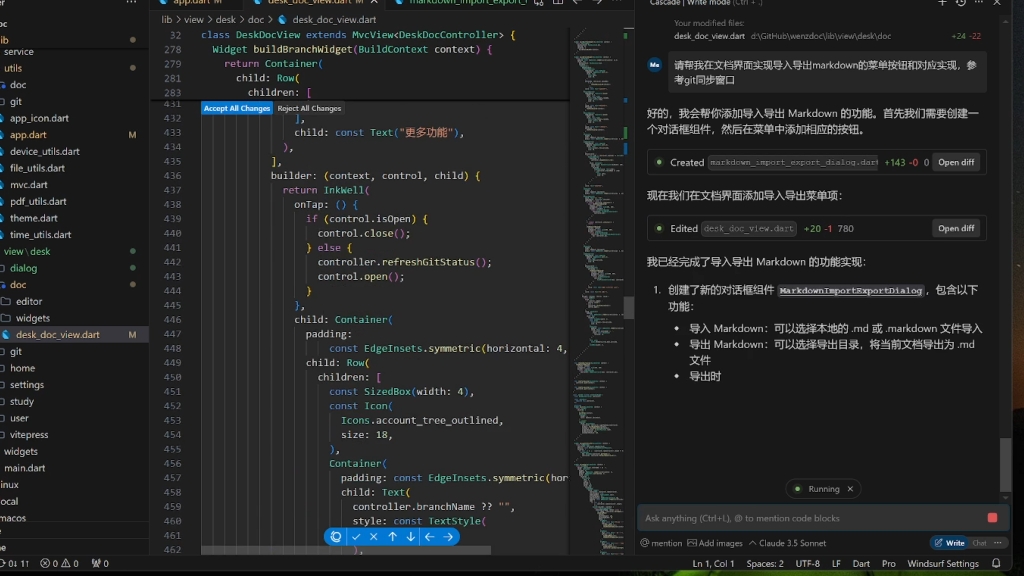1024x576 pixels.
Task: Switch Cascade to Chat mode
Action: [x=980, y=543]
